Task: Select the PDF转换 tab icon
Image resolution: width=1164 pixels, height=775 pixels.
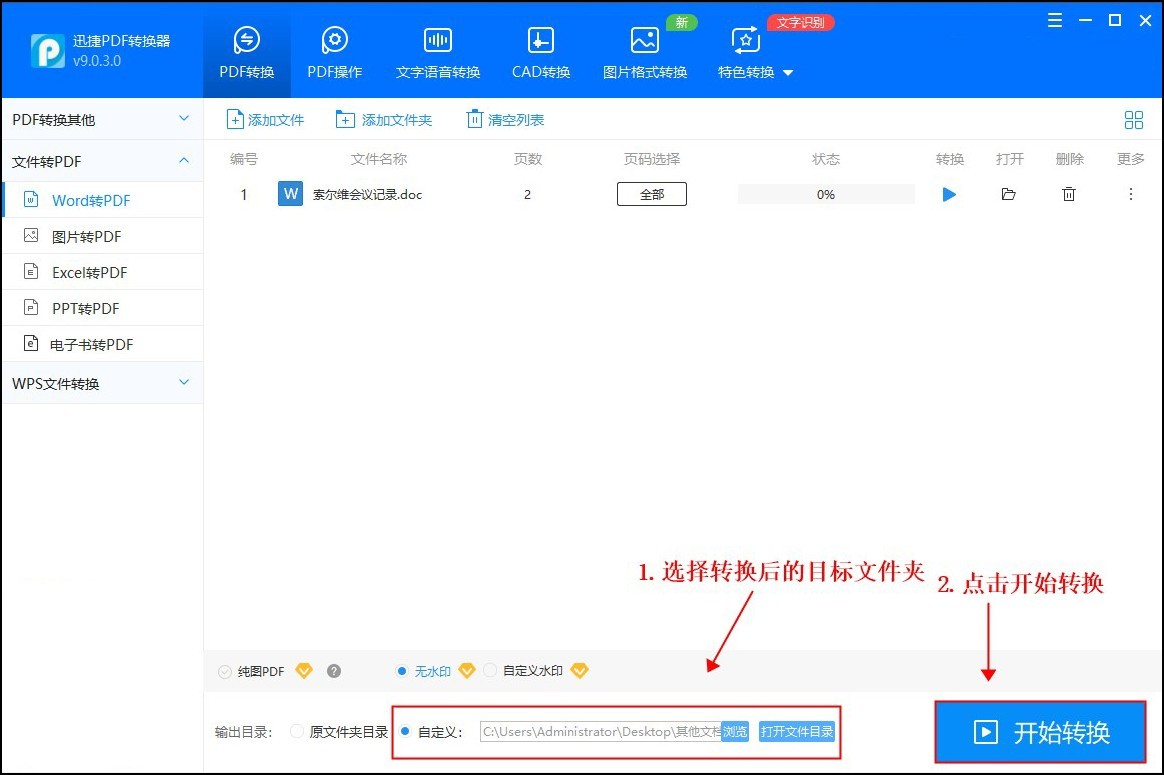Action: (246, 42)
